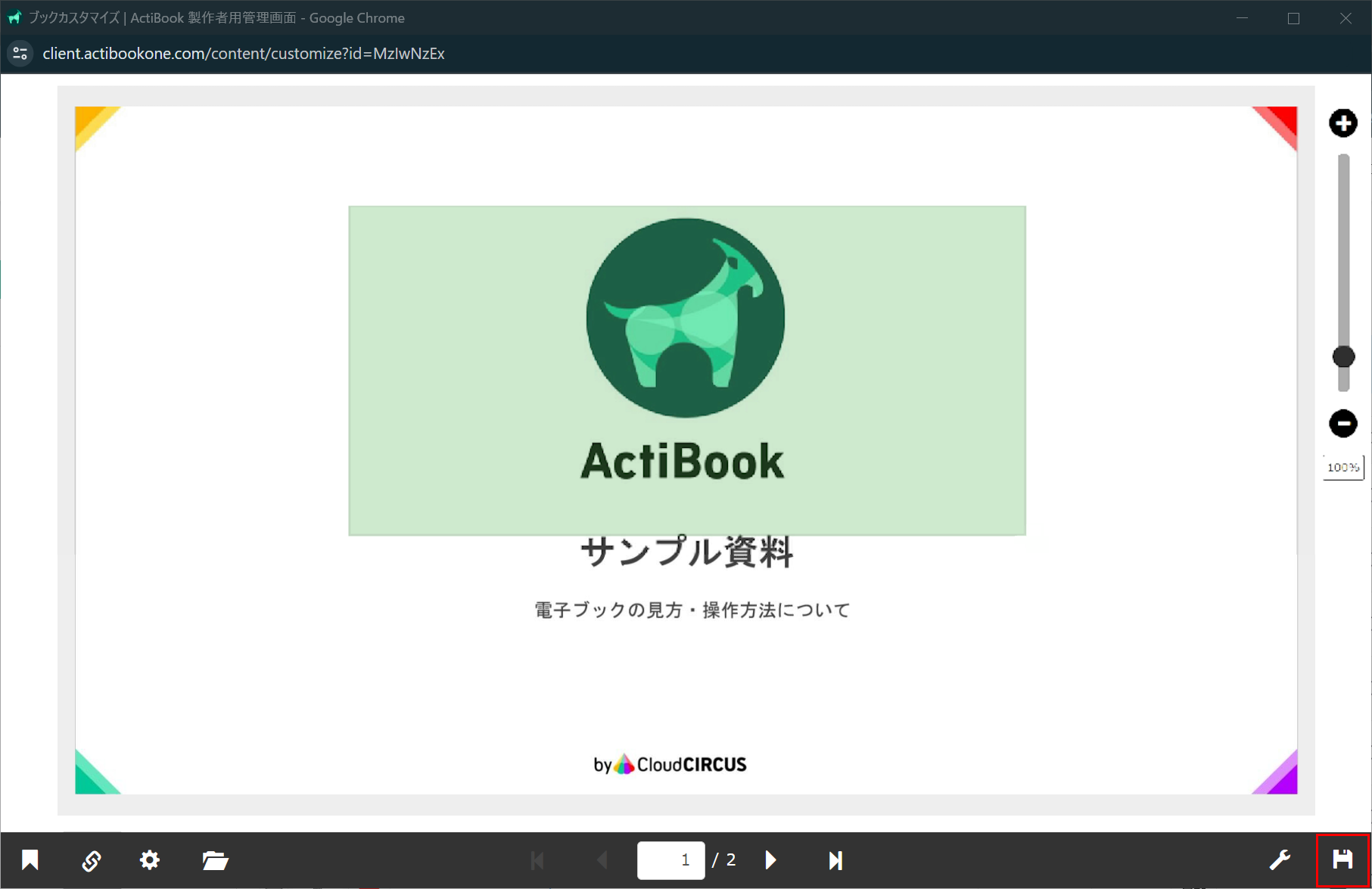Select the green ActiBook logo area

[x=687, y=371]
